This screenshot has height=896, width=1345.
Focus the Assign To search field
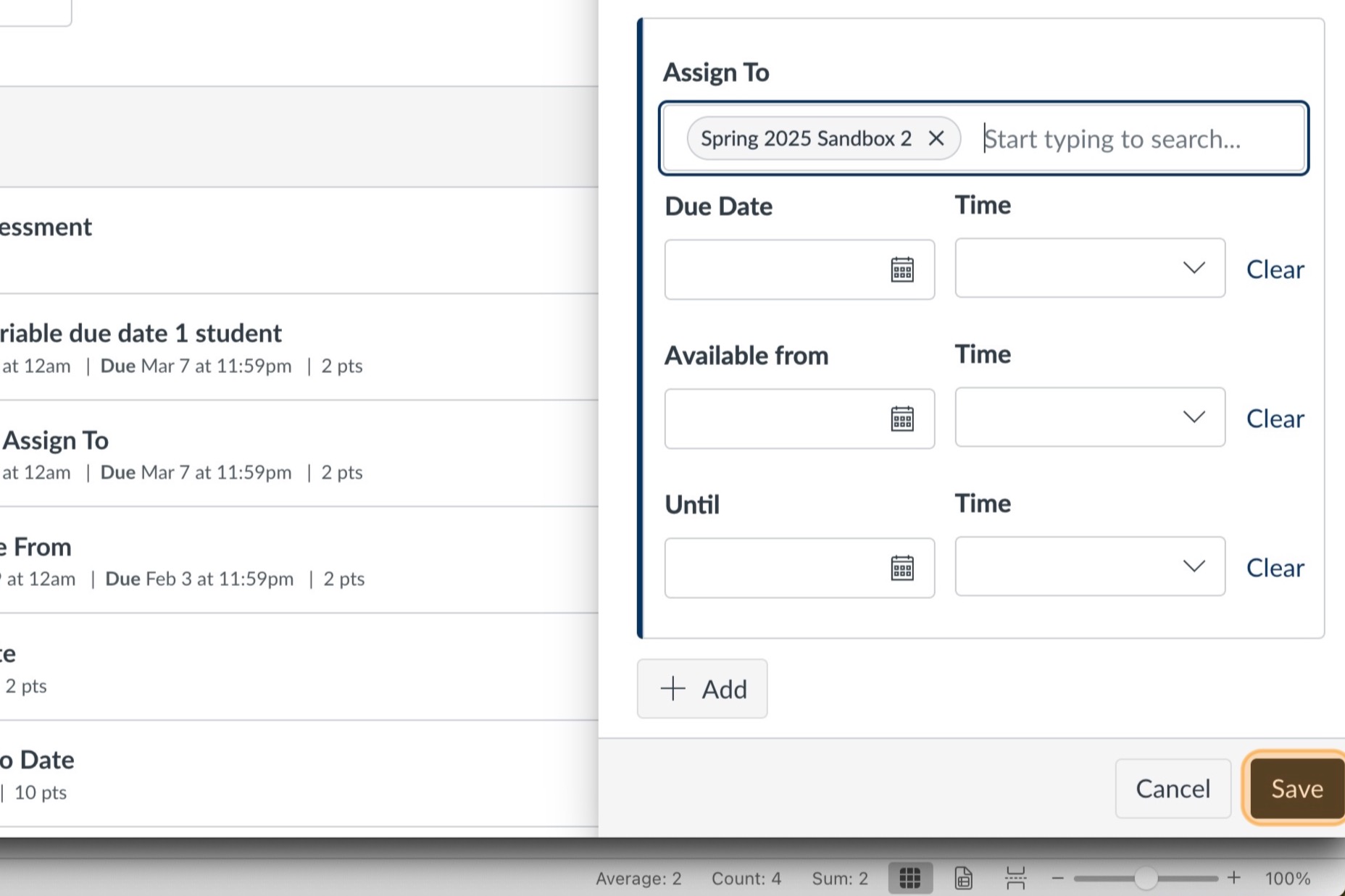pyautogui.click(x=1138, y=138)
